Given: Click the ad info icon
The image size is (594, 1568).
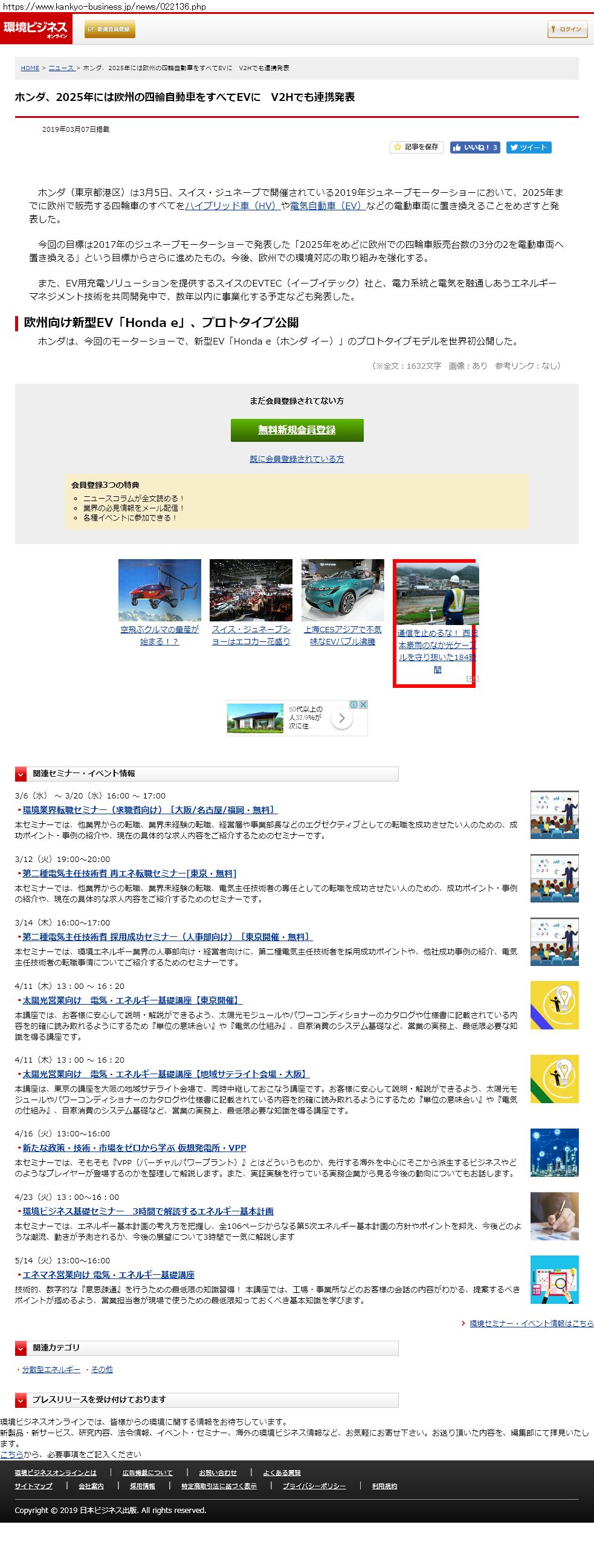Looking at the screenshot, I should 353,704.
